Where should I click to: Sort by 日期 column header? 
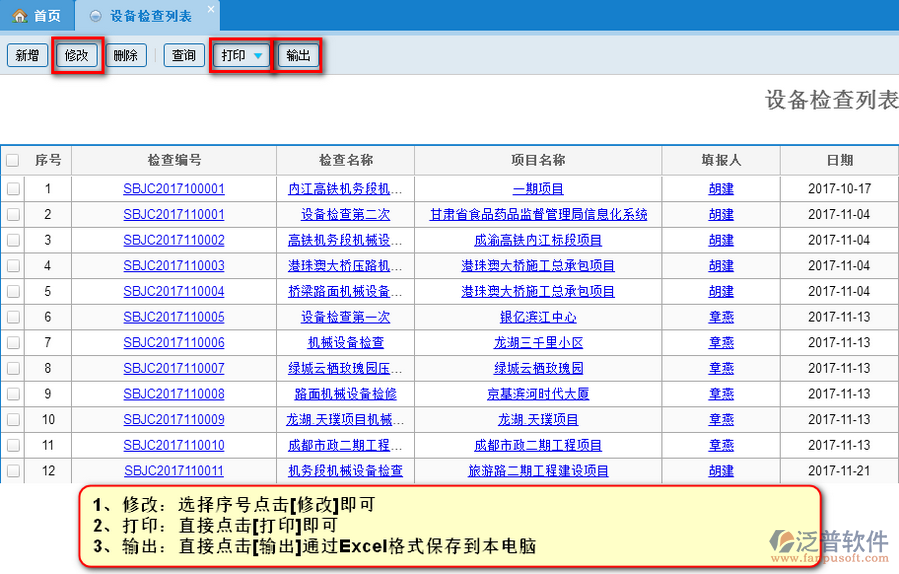[x=839, y=160]
